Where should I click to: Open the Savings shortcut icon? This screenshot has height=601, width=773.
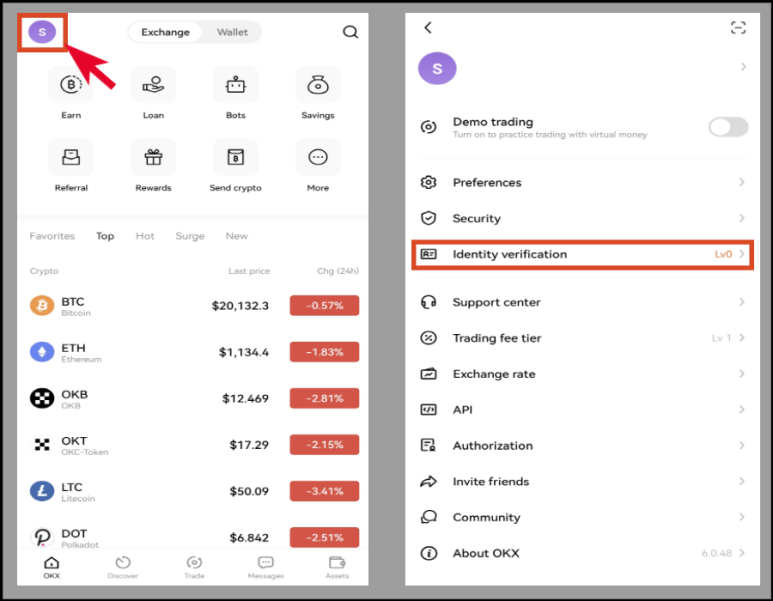(x=318, y=85)
